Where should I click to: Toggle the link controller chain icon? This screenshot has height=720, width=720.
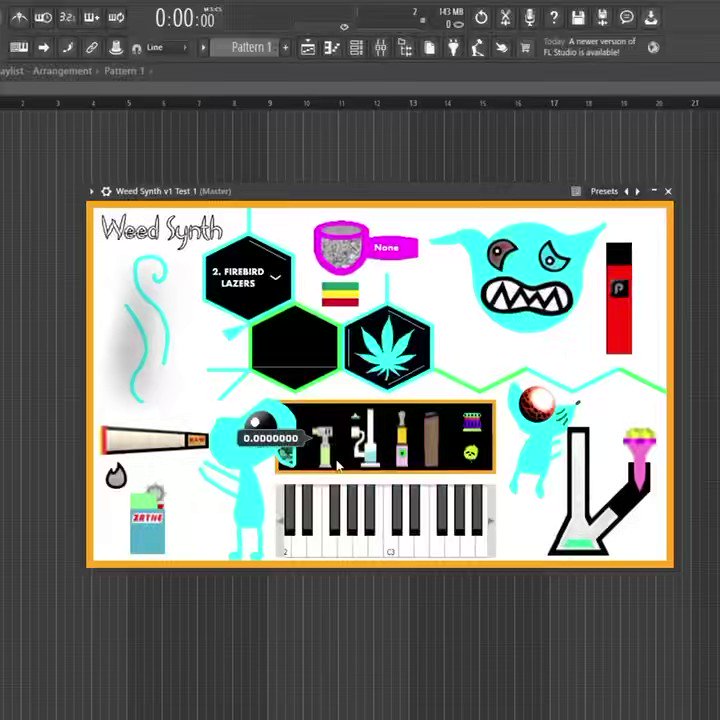[92, 47]
